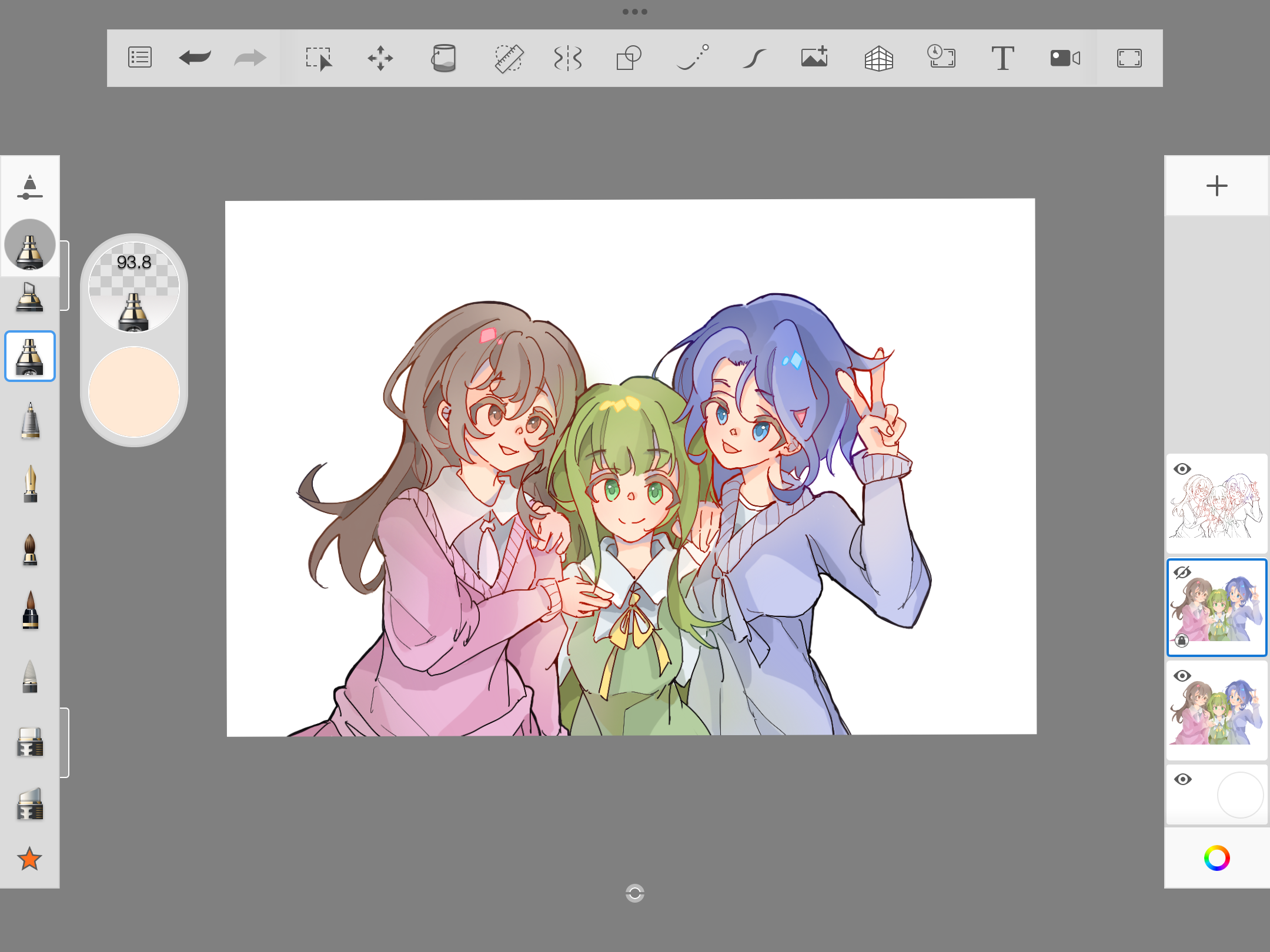This screenshot has width=1270, height=952.
Task: Select the blue-outlined layer thumbnail
Action: [1216, 608]
